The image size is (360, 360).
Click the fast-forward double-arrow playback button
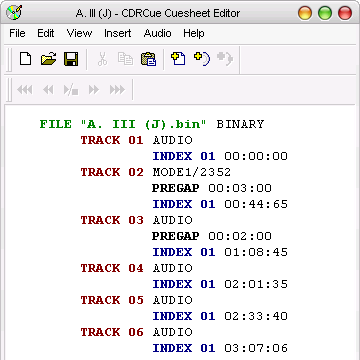tap(94, 90)
